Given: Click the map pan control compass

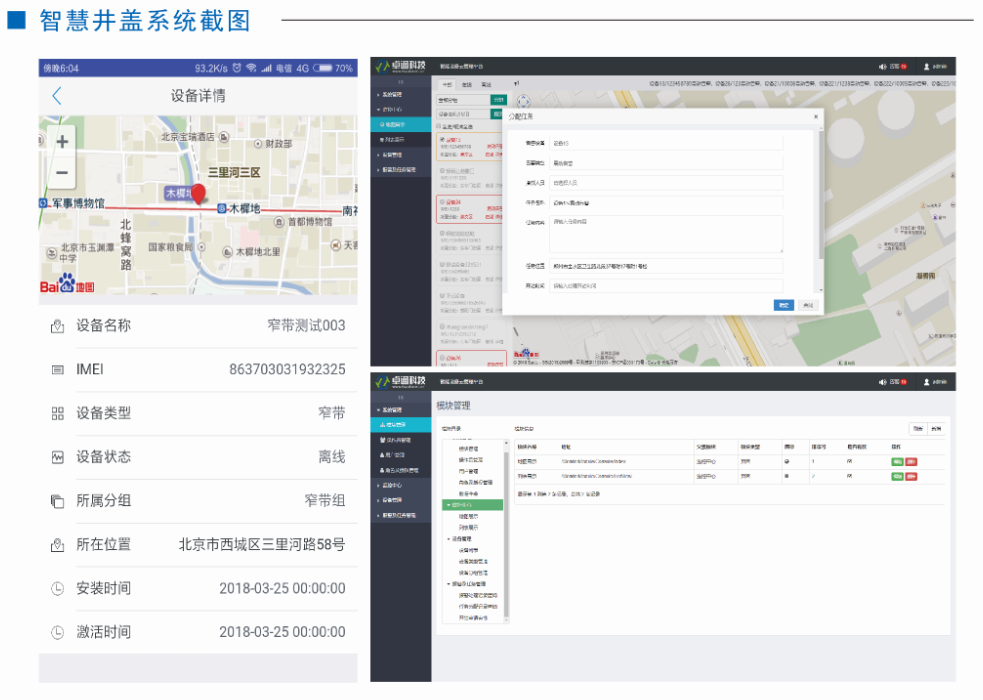Looking at the screenshot, I should coord(523,102).
